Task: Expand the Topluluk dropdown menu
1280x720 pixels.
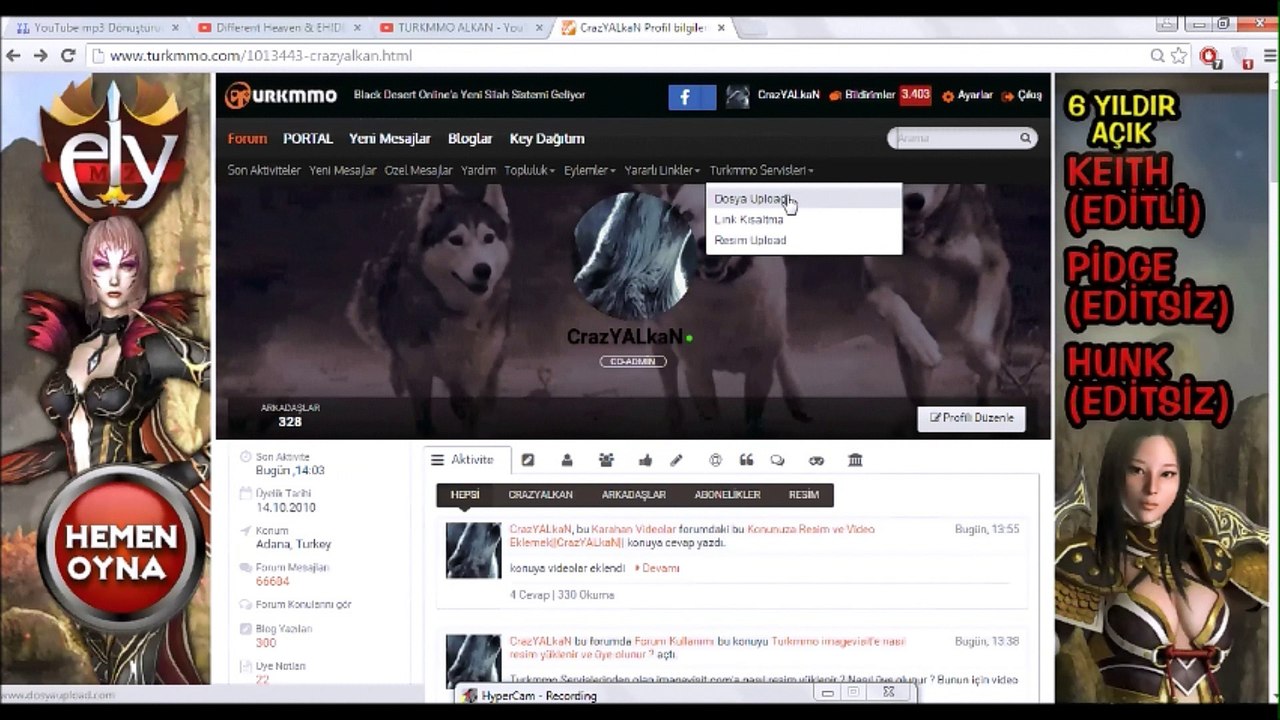Action: [x=531, y=171]
